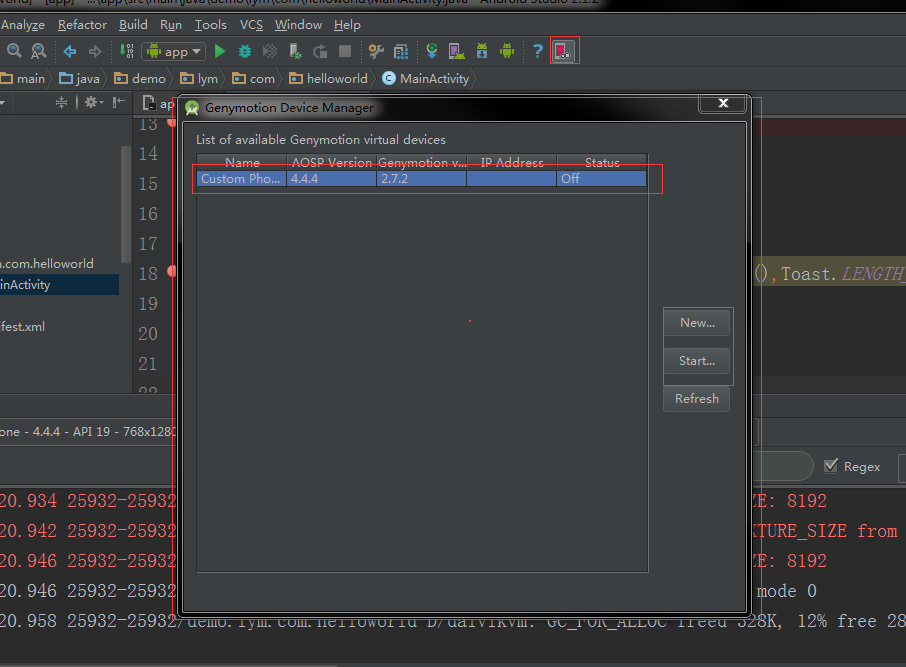Click the collapse all icon in project panel
The height and width of the screenshot is (667, 906).
pos(61,103)
